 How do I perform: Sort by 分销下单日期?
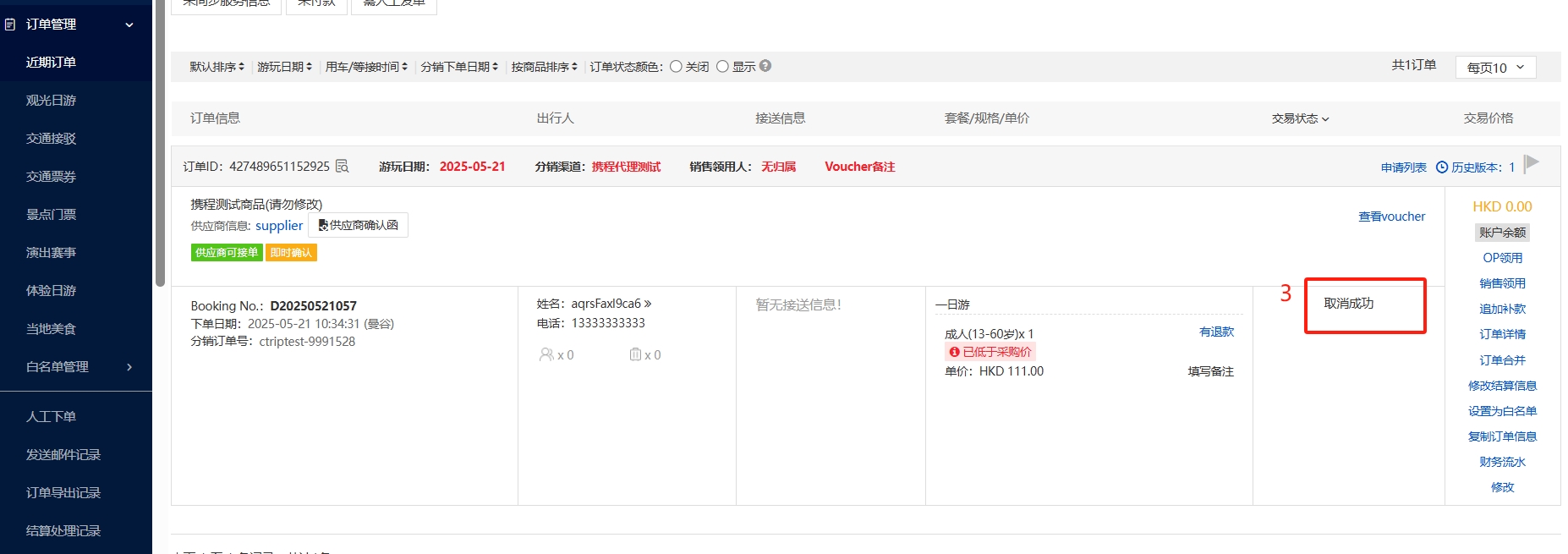pos(460,67)
